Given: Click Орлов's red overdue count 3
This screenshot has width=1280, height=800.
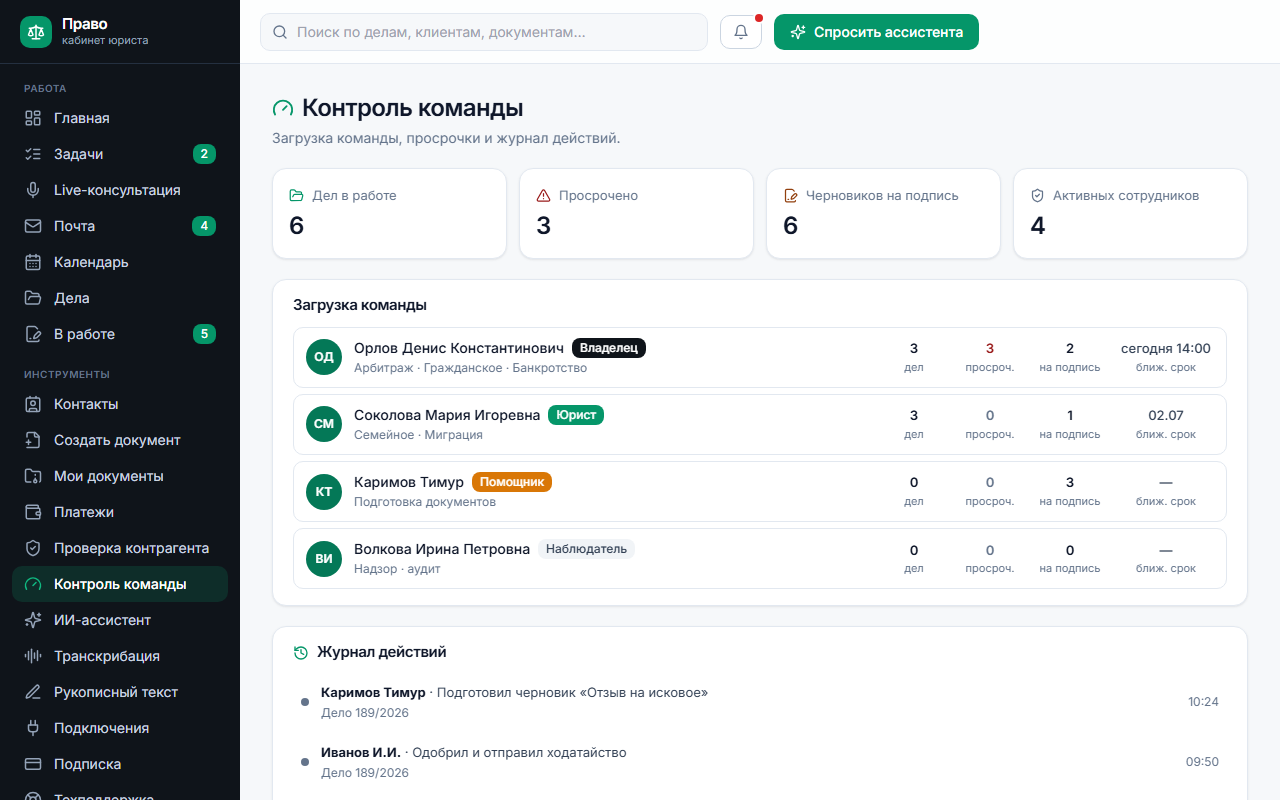Looking at the screenshot, I should [990, 349].
